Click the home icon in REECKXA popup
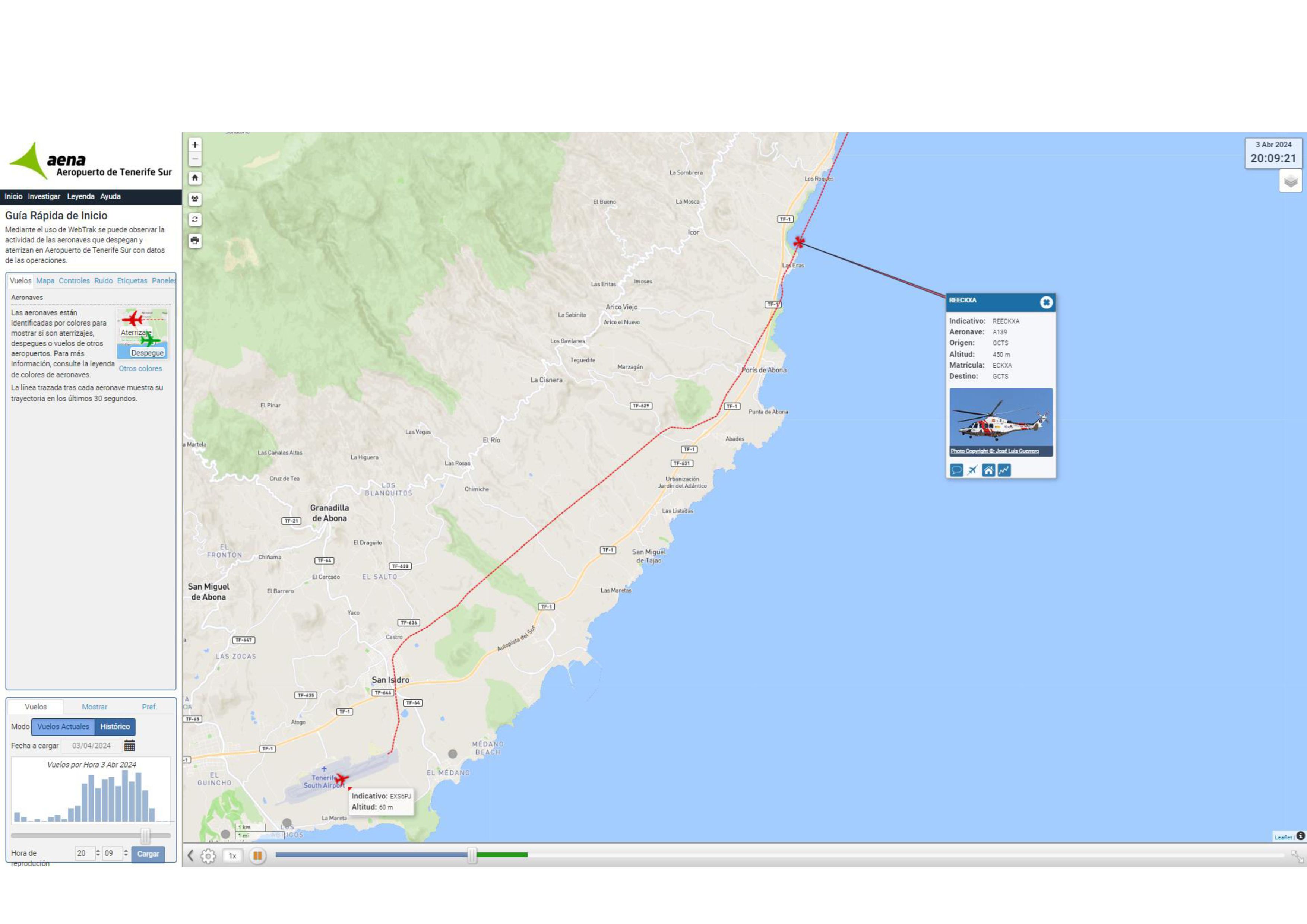 click(988, 470)
